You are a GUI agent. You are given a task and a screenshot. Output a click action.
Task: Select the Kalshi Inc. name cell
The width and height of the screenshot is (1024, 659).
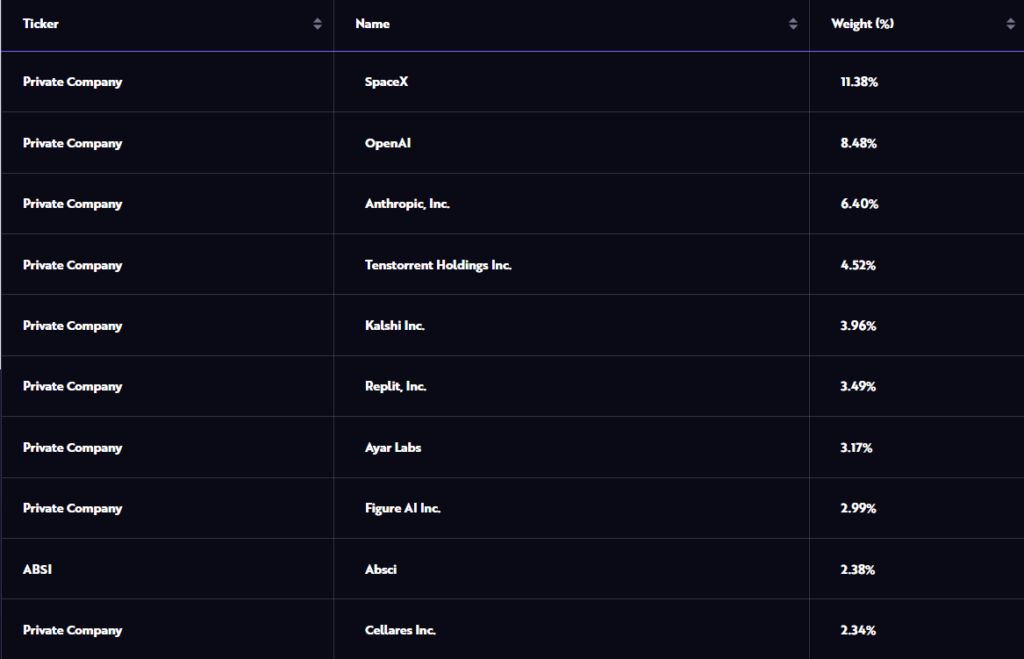pyautogui.click(x=394, y=325)
